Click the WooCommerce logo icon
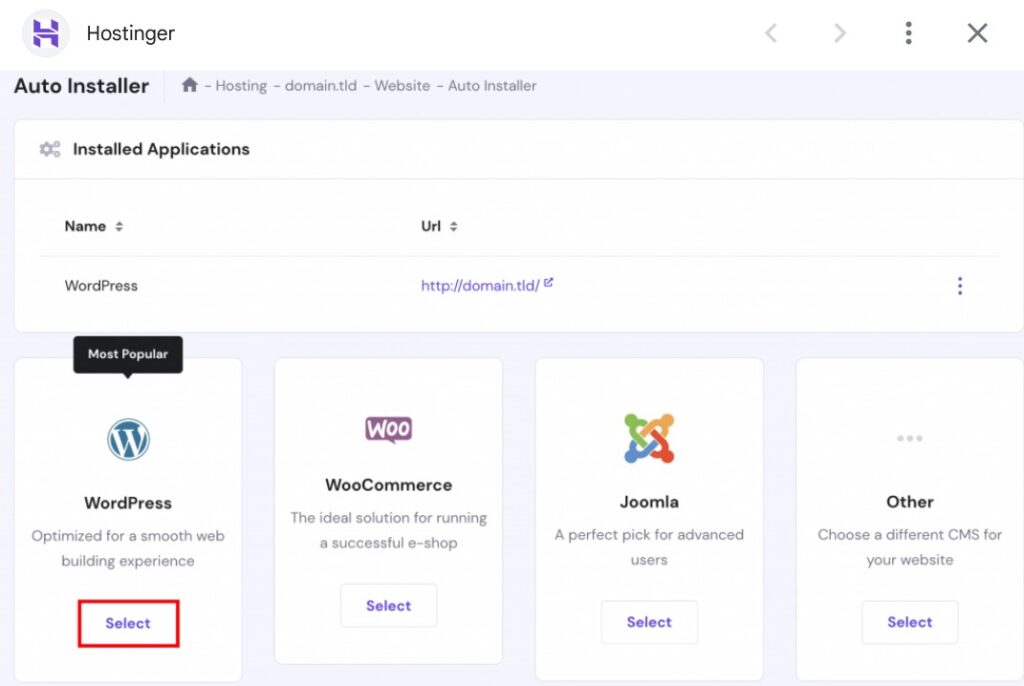The width and height of the screenshot is (1024, 686). pos(389,429)
